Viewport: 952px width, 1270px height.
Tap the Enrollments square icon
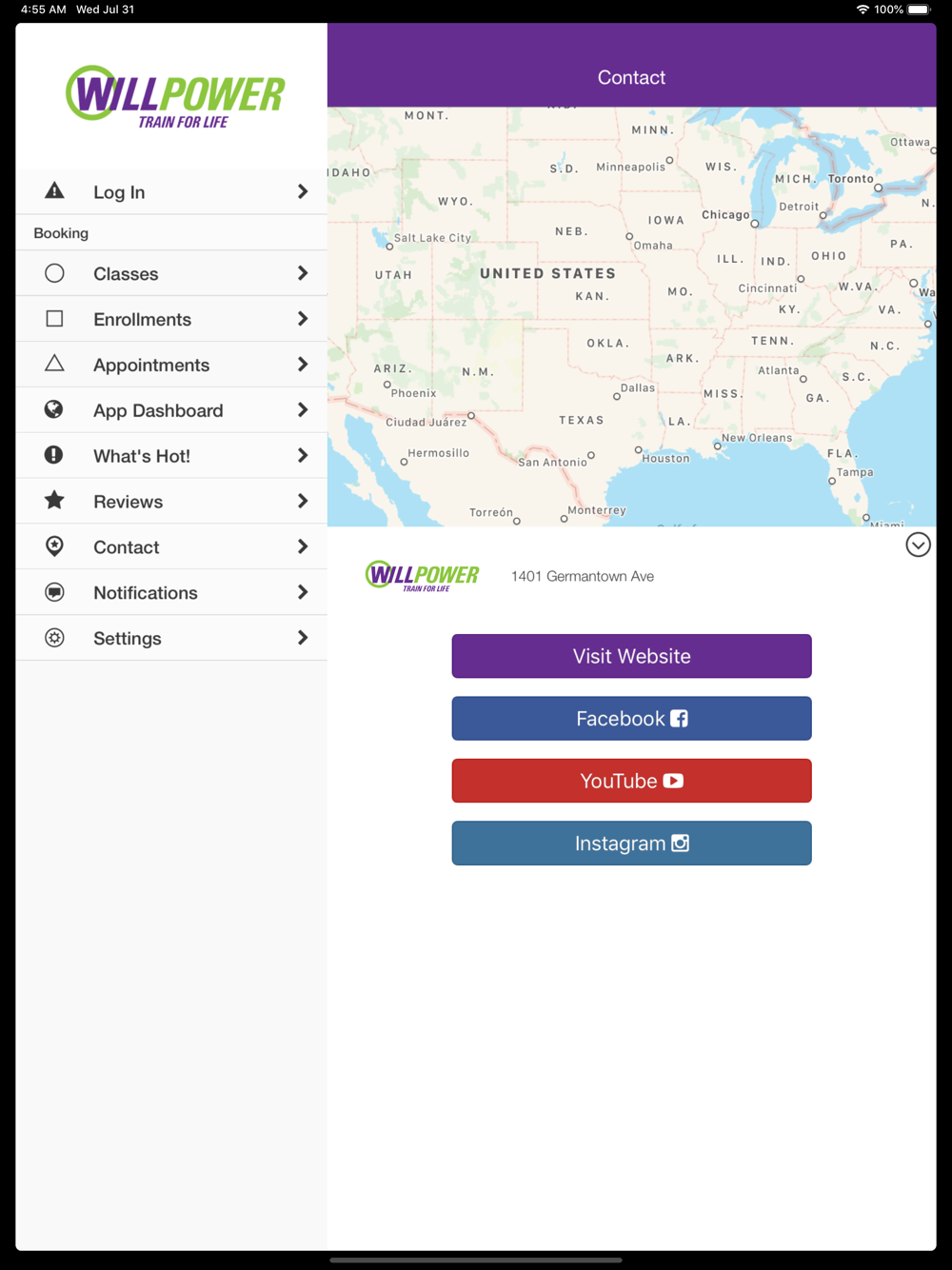pyautogui.click(x=54, y=319)
